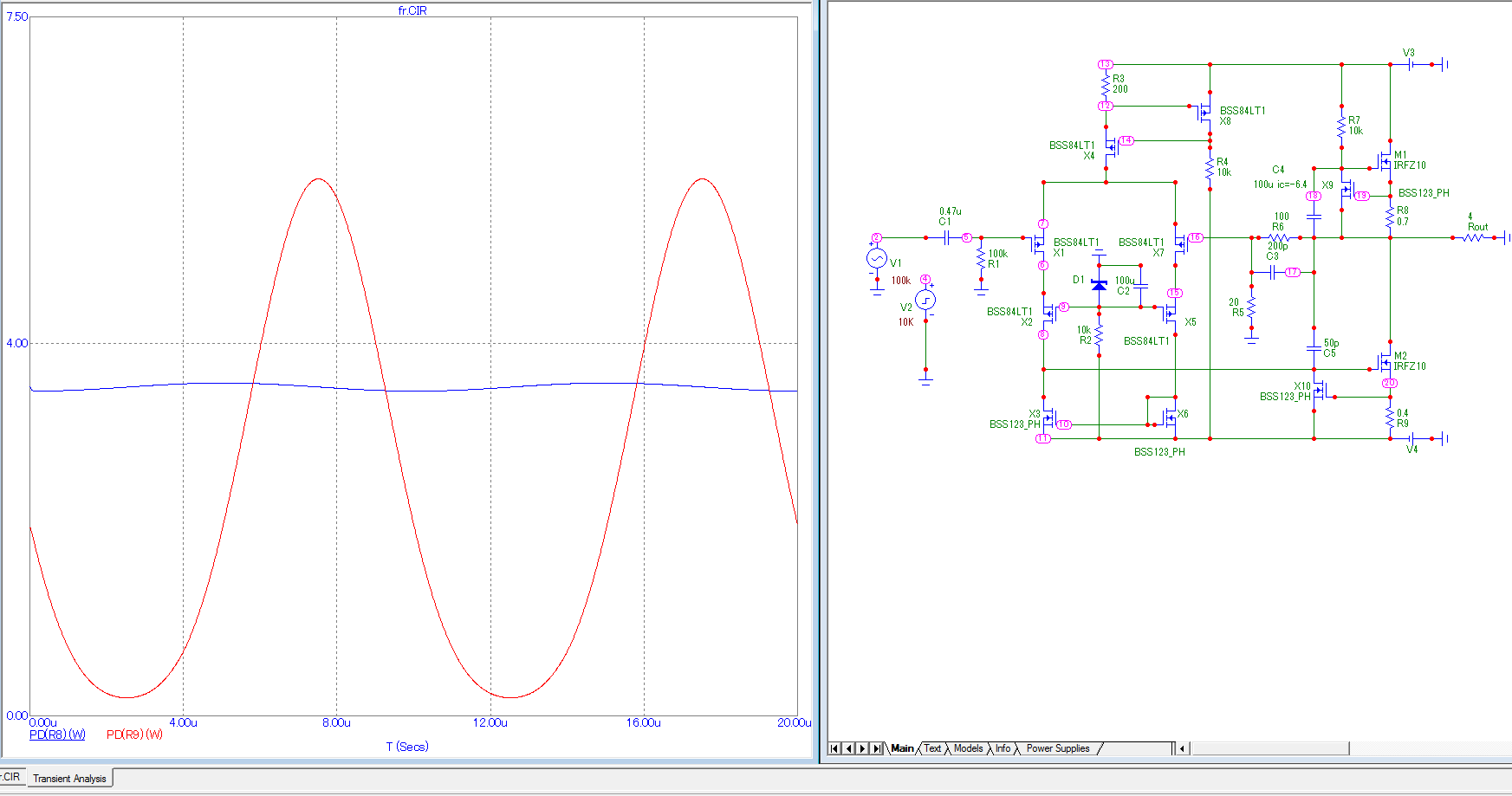Screen dimensions: 1512x796
Task: Select the D1 diode symbol
Action: pyautogui.click(x=1099, y=284)
